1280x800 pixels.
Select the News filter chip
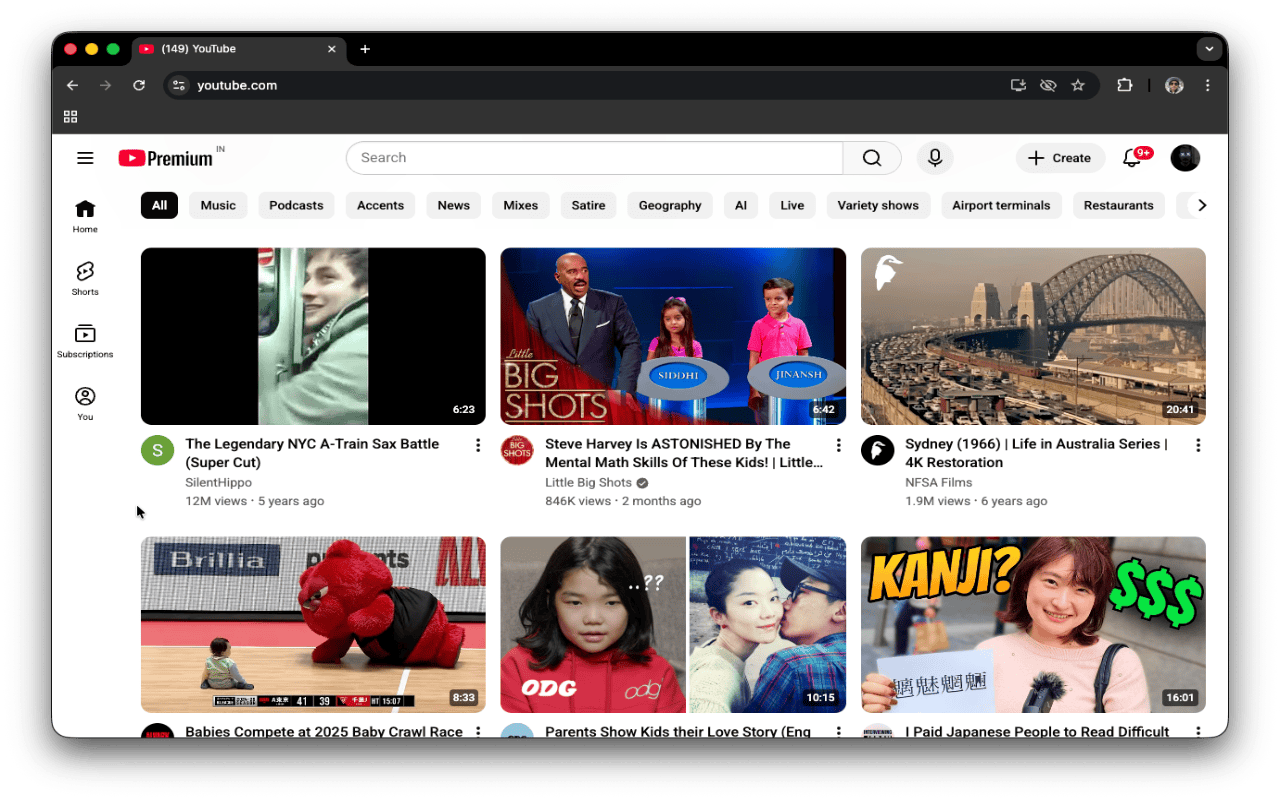[x=454, y=206]
